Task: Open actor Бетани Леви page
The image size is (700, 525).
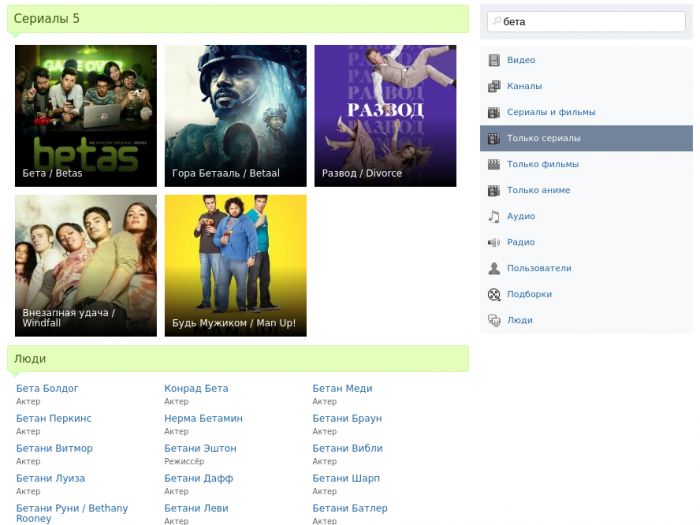Action: pos(196,508)
